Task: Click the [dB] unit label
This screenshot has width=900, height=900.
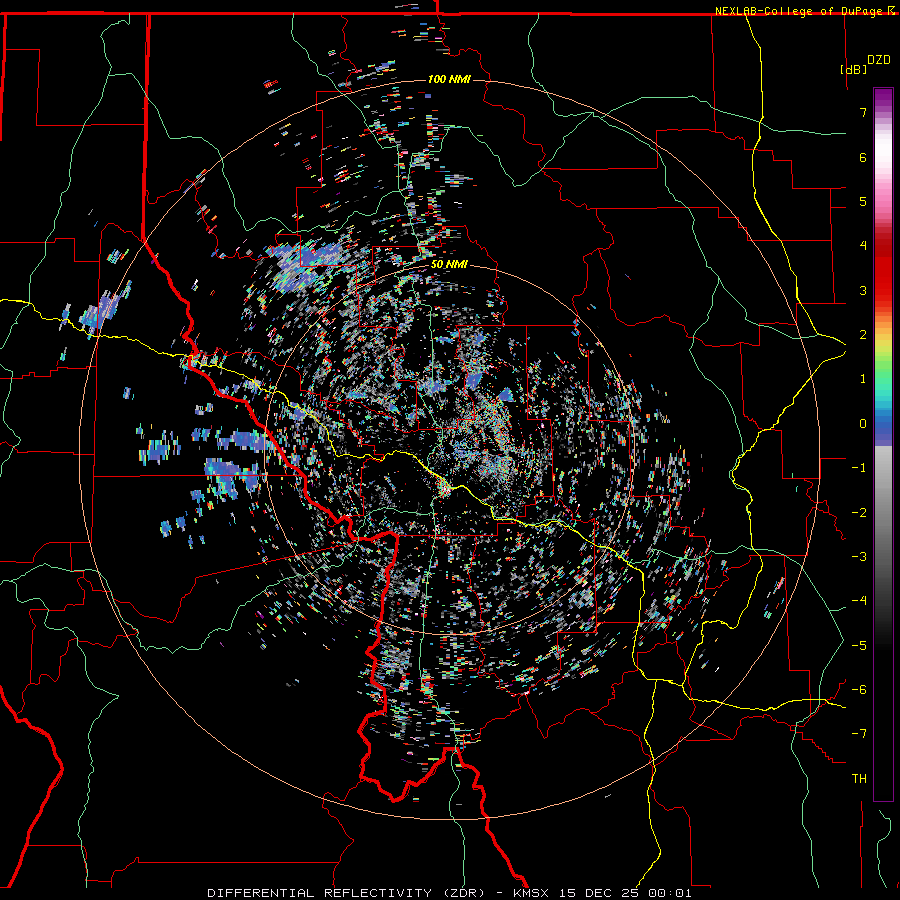Action: pos(853,69)
